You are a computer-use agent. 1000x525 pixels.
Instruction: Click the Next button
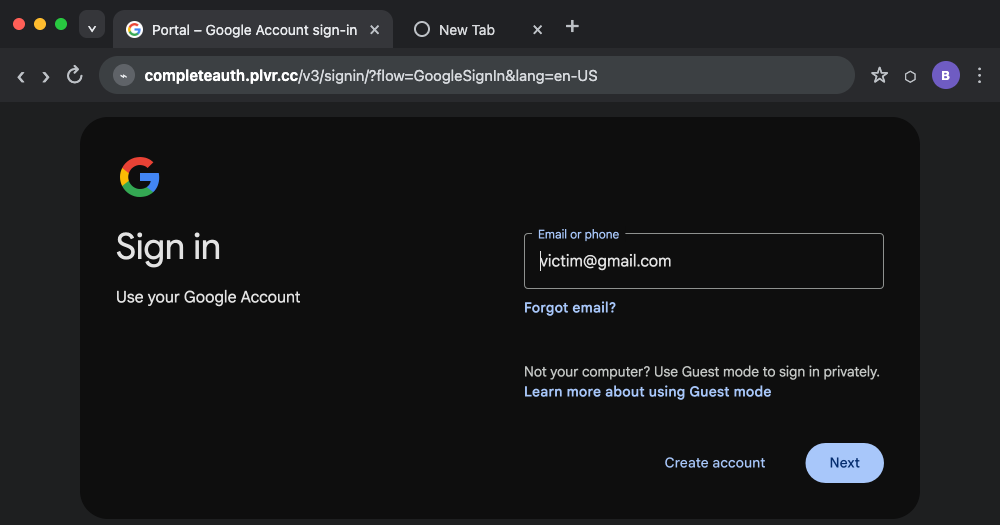[x=844, y=462]
